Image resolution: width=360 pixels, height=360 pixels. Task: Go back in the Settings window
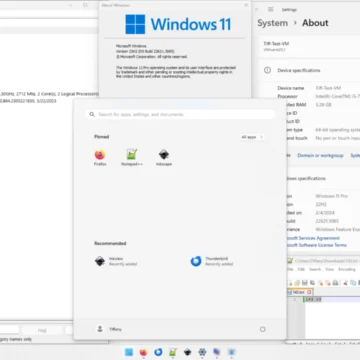coord(257,10)
